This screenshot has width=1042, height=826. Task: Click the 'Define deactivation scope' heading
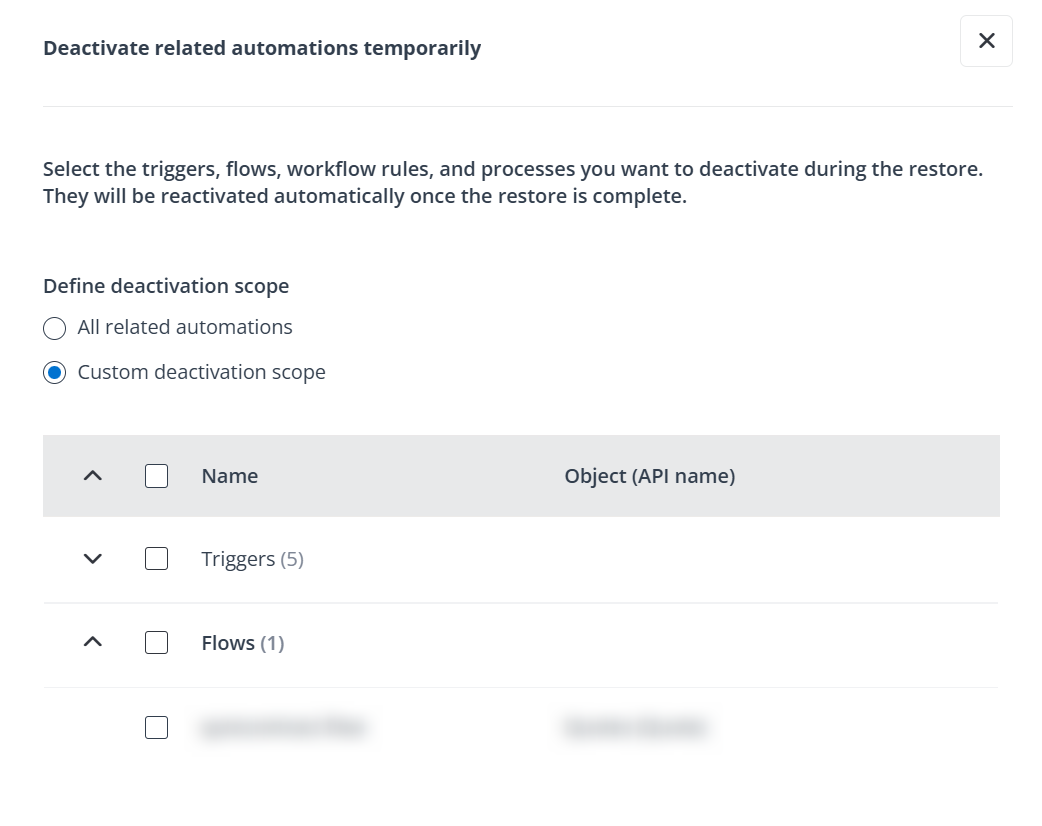166,287
